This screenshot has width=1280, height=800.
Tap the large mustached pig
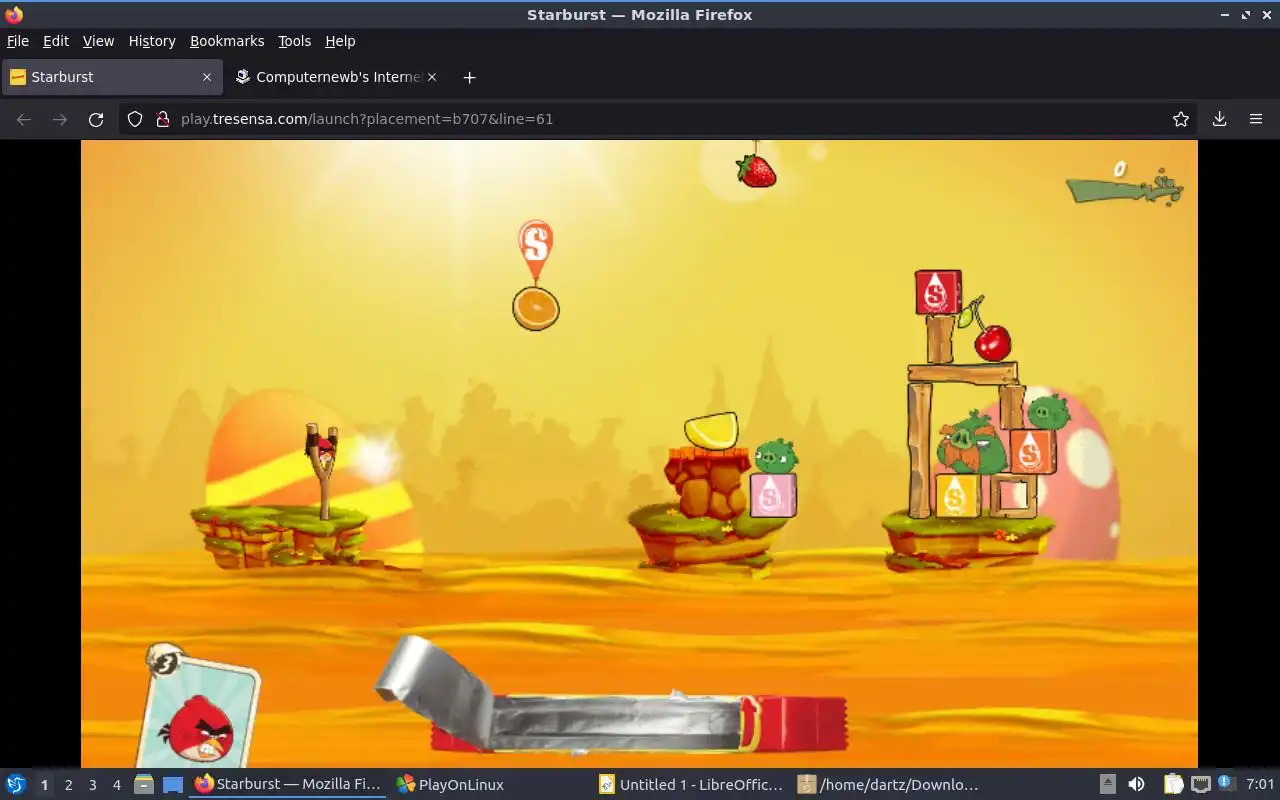pos(970,444)
